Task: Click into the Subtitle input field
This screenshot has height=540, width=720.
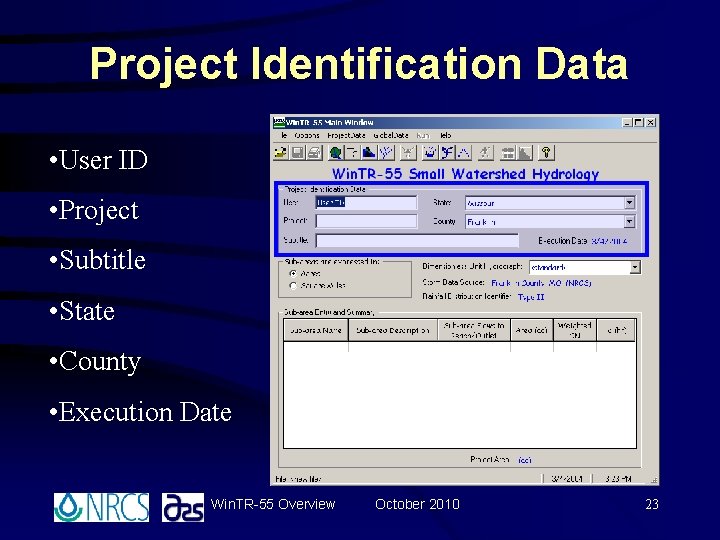Action: coord(417,240)
